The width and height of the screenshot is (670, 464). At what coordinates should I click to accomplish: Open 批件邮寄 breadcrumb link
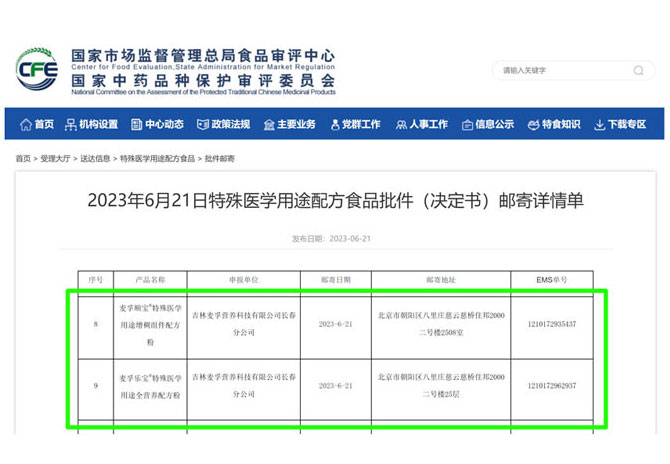(220, 159)
